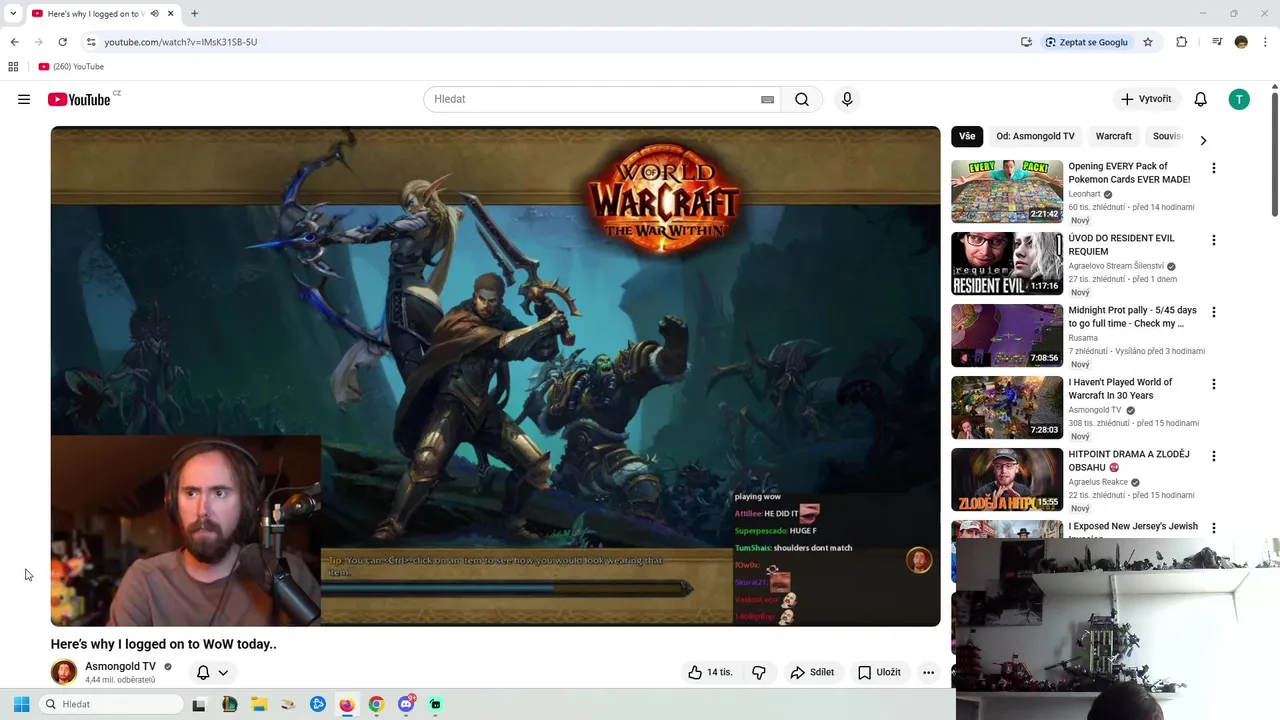This screenshot has height=720, width=1280.
Task: Dislike the video with thumbs-down
Action: click(759, 672)
